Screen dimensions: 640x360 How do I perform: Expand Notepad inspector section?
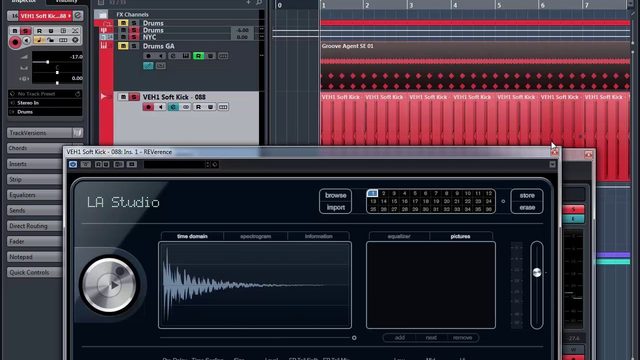pyautogui.click(x=35, y=257)
